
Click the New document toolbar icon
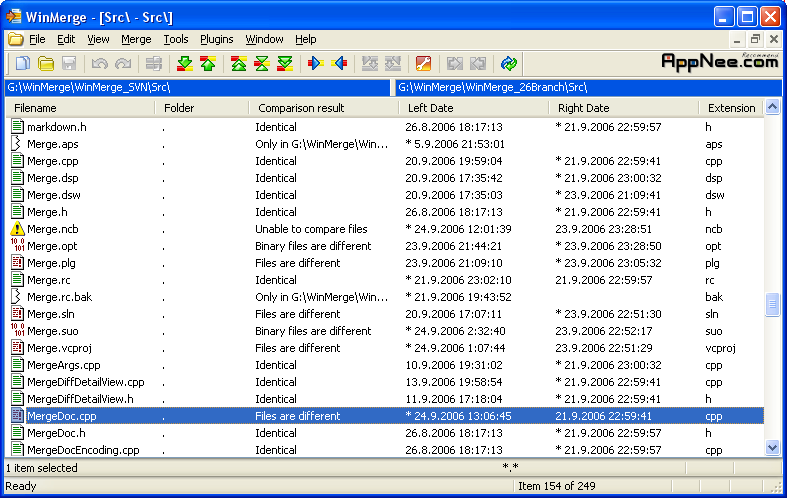click(23, 63)
